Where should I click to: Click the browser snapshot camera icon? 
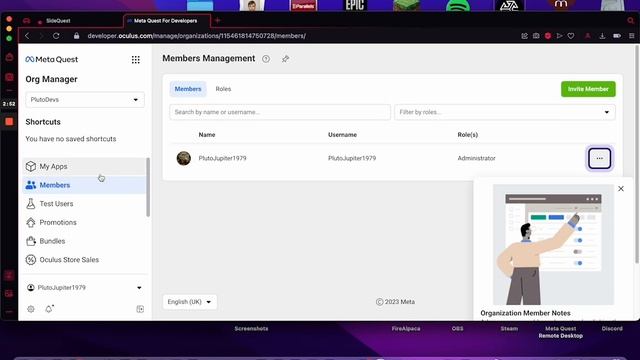point(536,36)
